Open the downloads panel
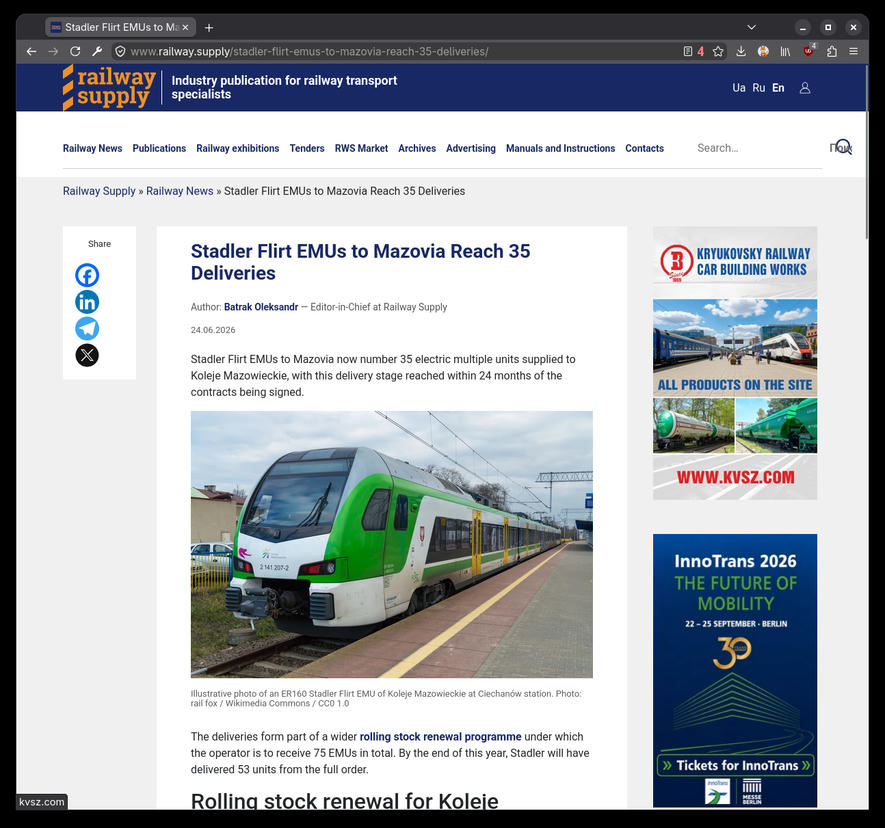 pyautogui.click(x=741, y=51)
